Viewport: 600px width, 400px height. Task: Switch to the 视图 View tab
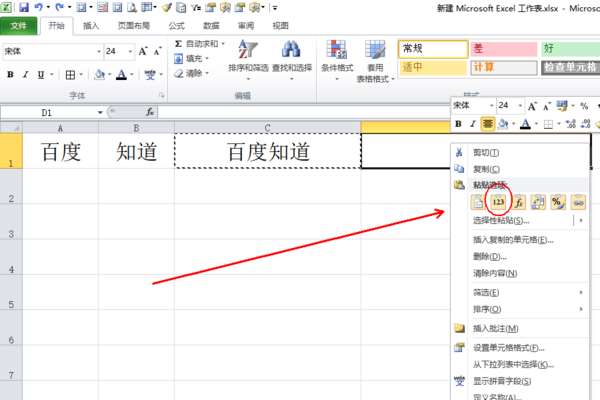(280, 26)
